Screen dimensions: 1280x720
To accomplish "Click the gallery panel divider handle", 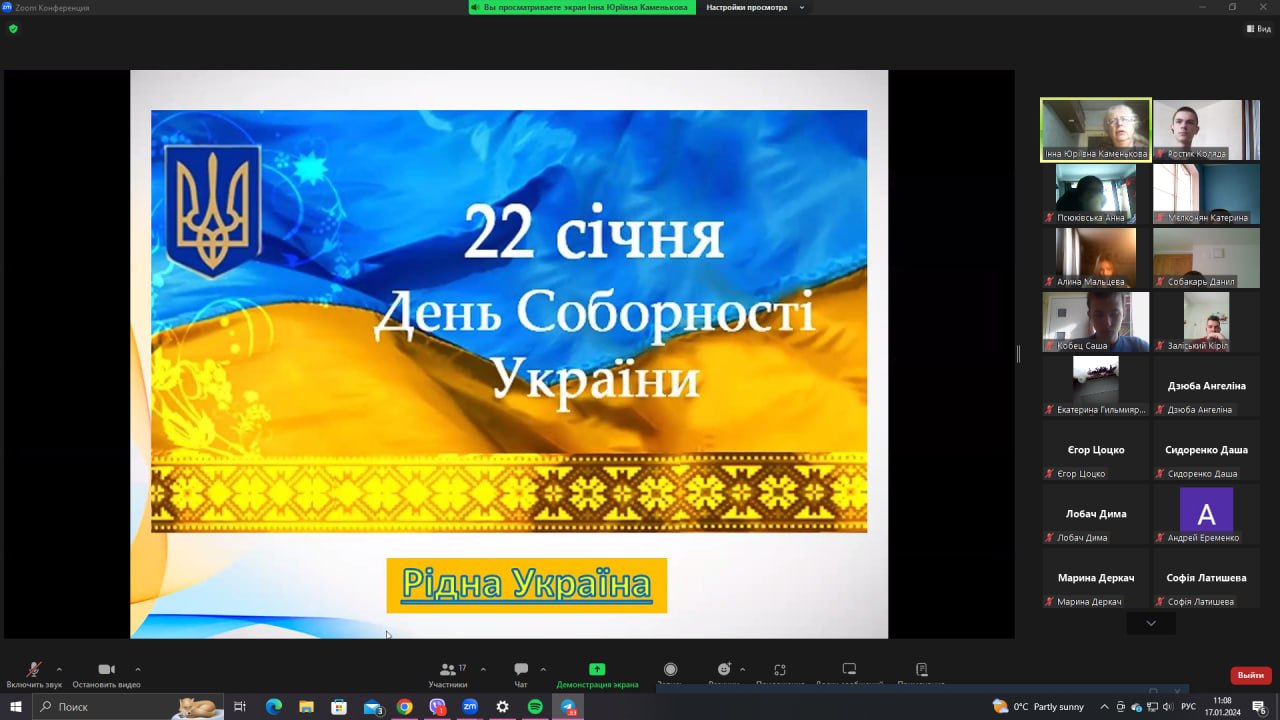I will point(1019,353).
